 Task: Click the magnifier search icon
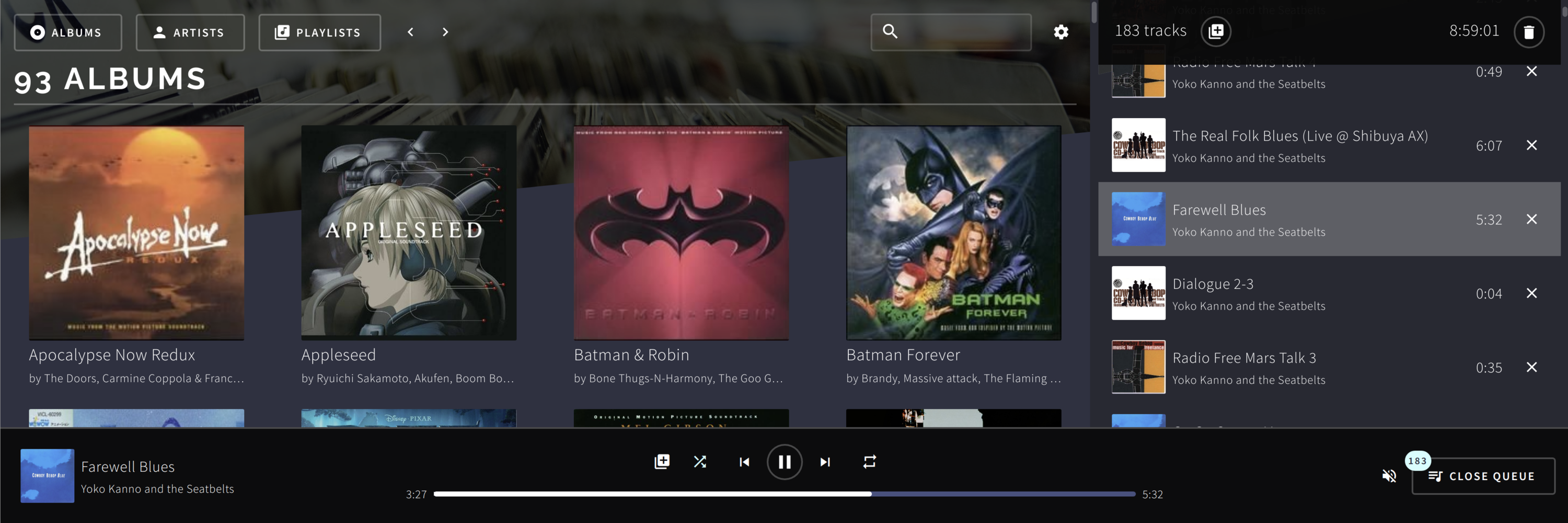click(x=890, y=32)
